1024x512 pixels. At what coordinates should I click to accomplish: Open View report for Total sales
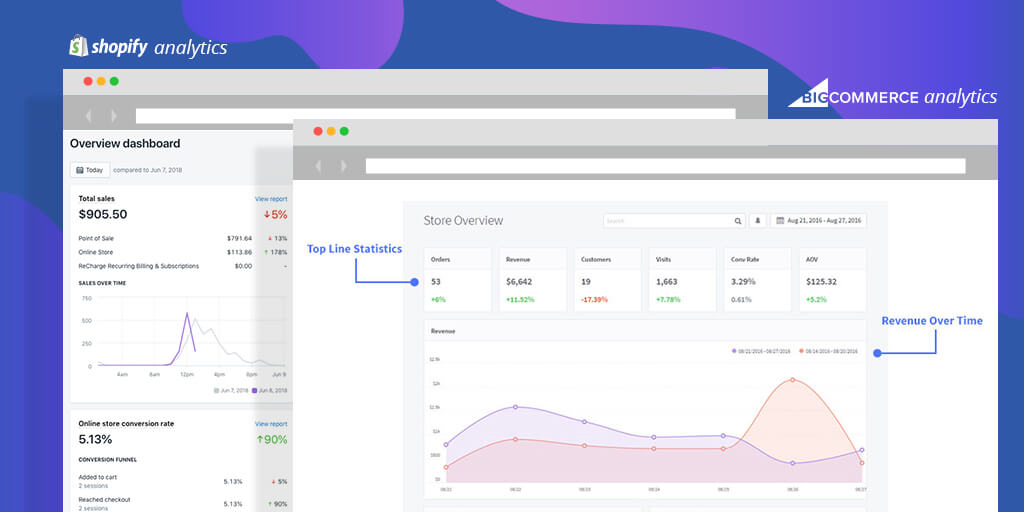(x=270, y=199)
